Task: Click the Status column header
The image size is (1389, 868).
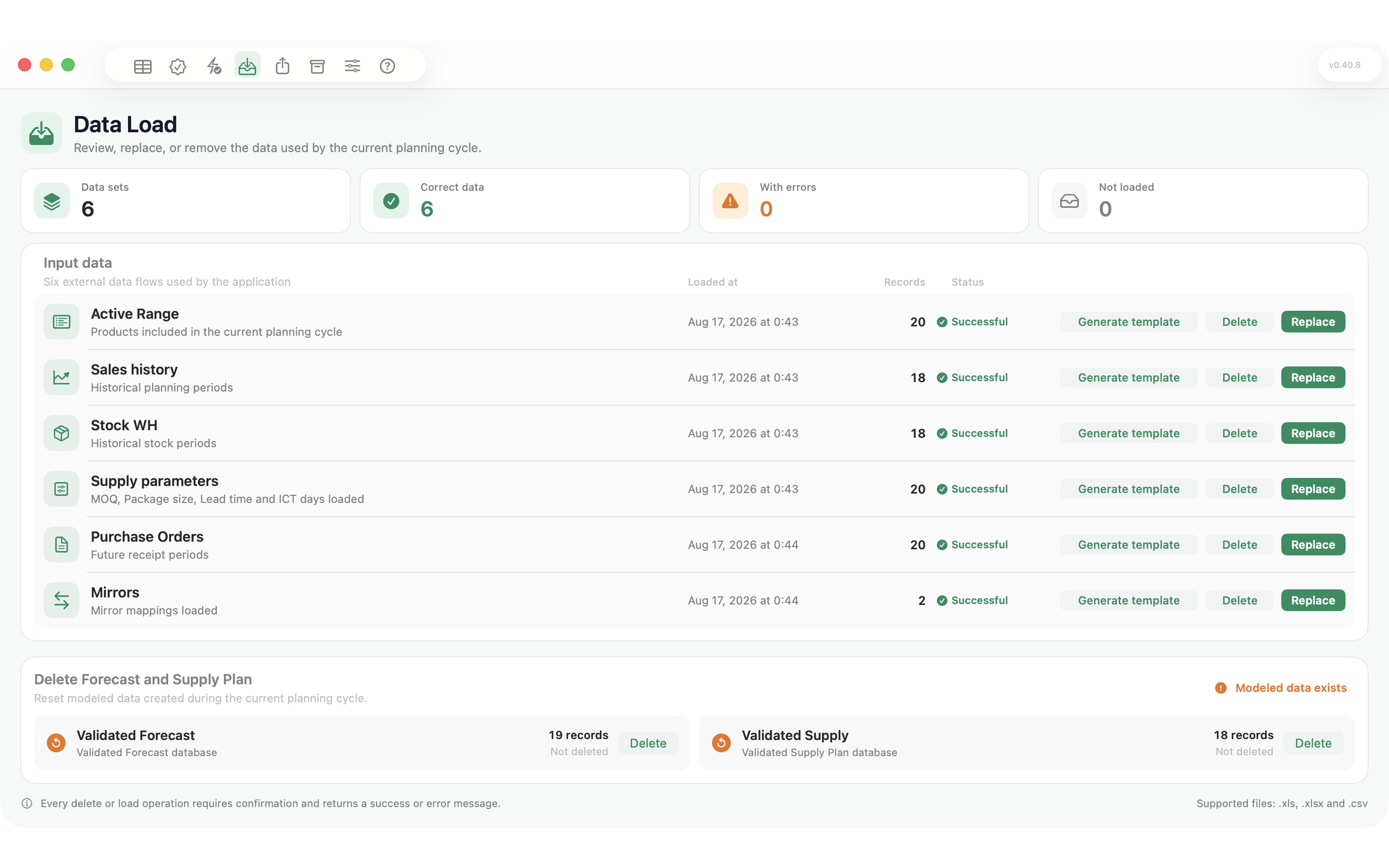Action: [967, 283]
